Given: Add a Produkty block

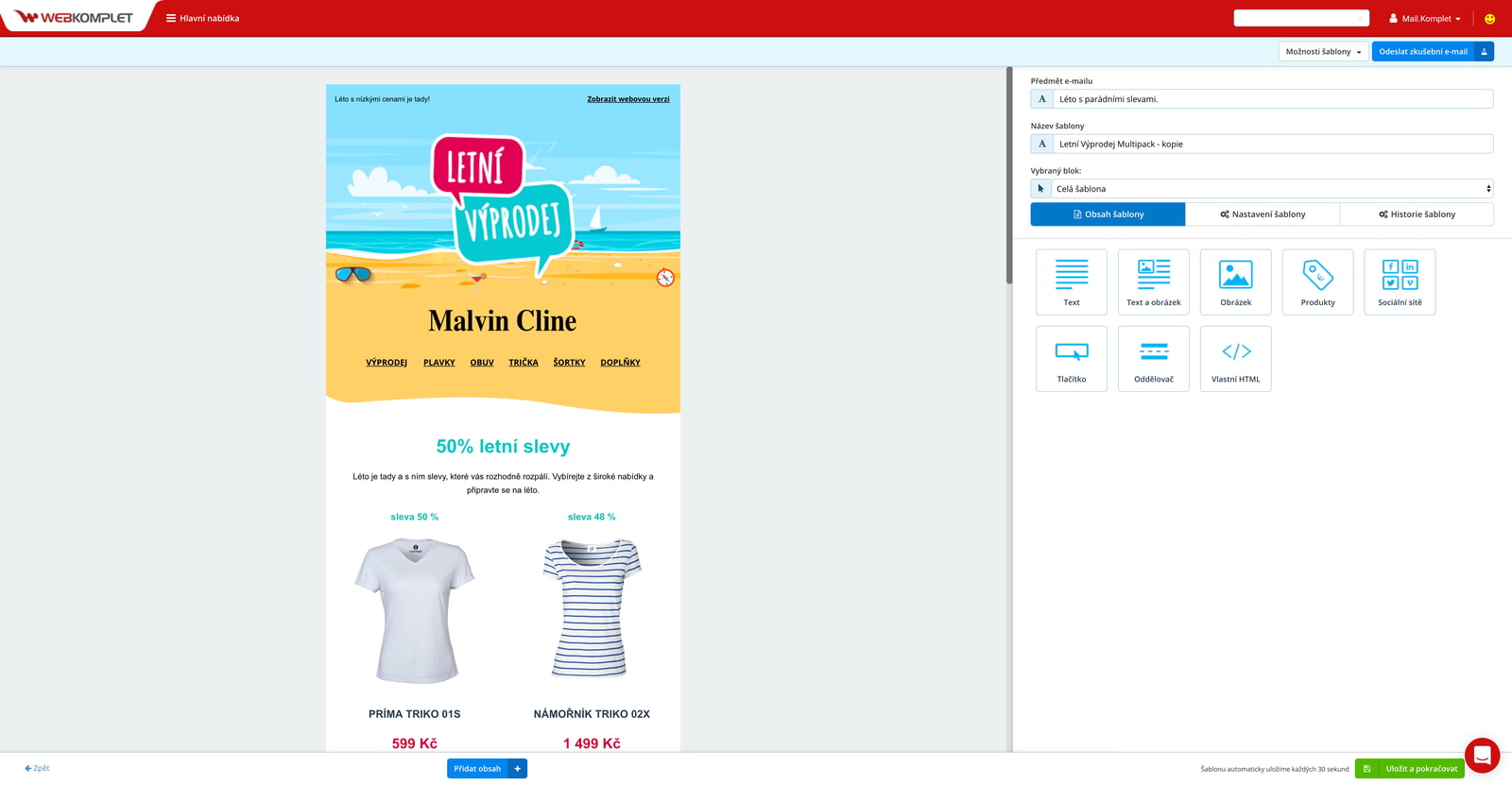Looking at the screenshot, I should coord(1317,282).
